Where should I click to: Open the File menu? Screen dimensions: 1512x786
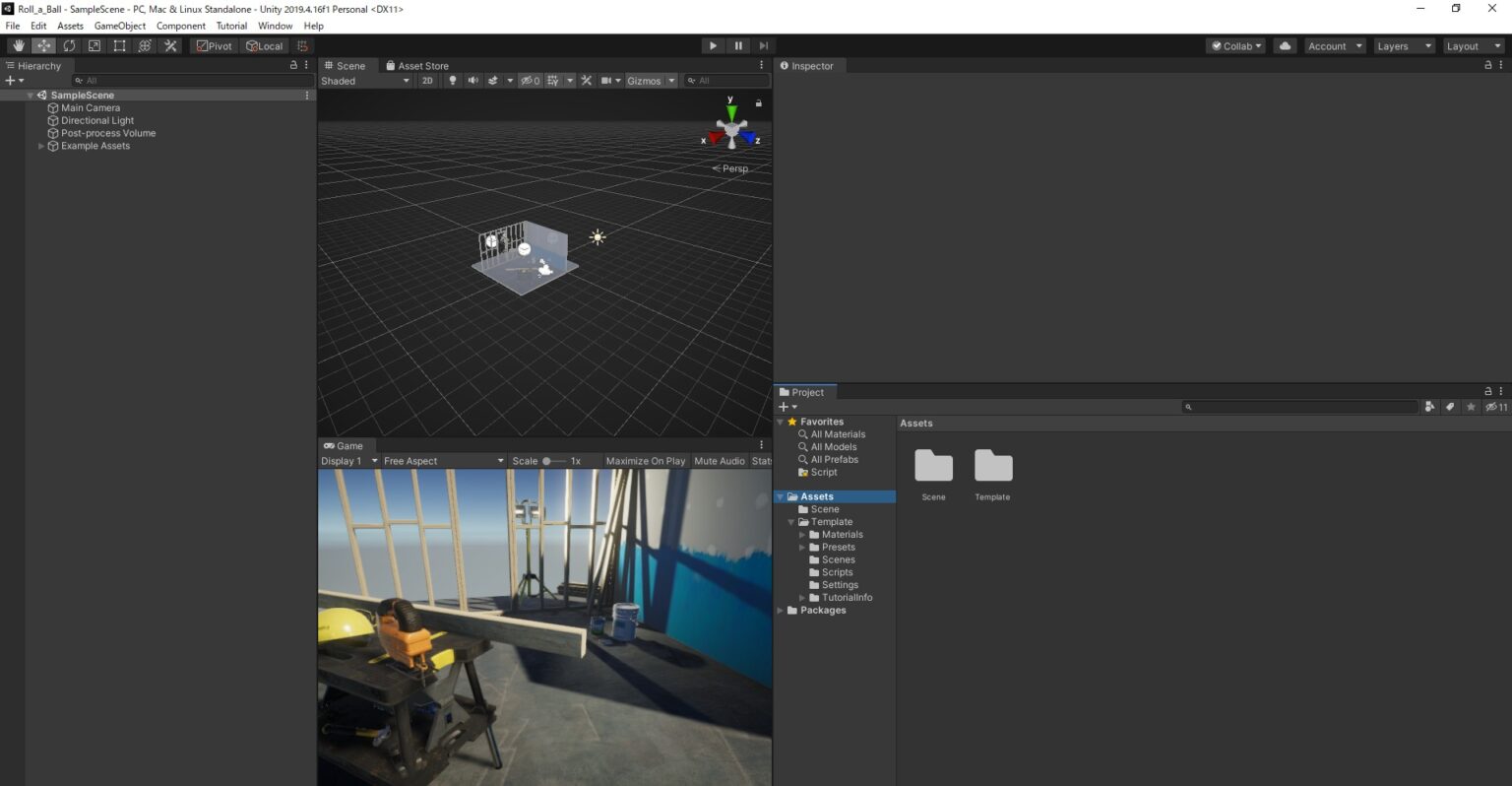coord(13,26)
